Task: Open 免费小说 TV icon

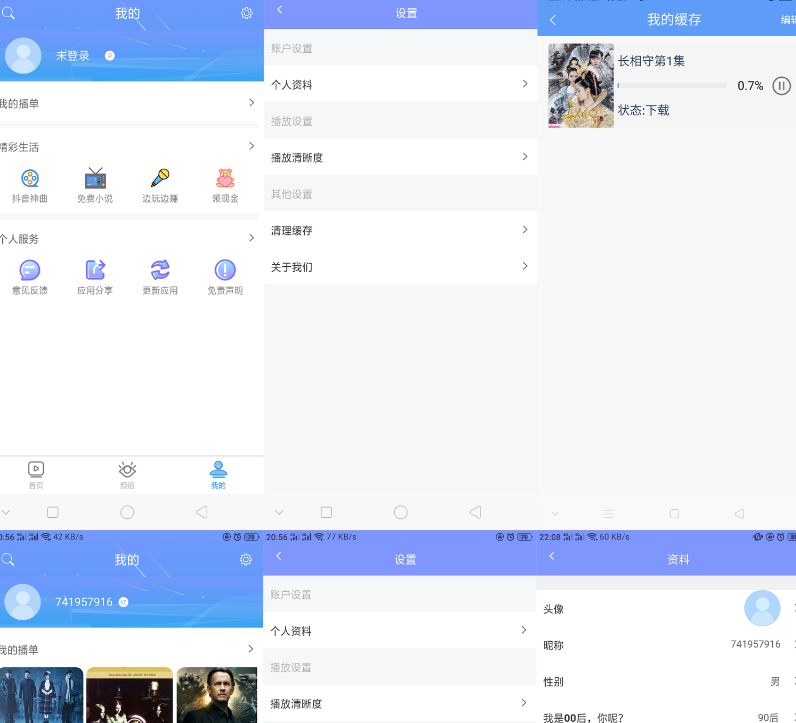Action: click(95, 178)
